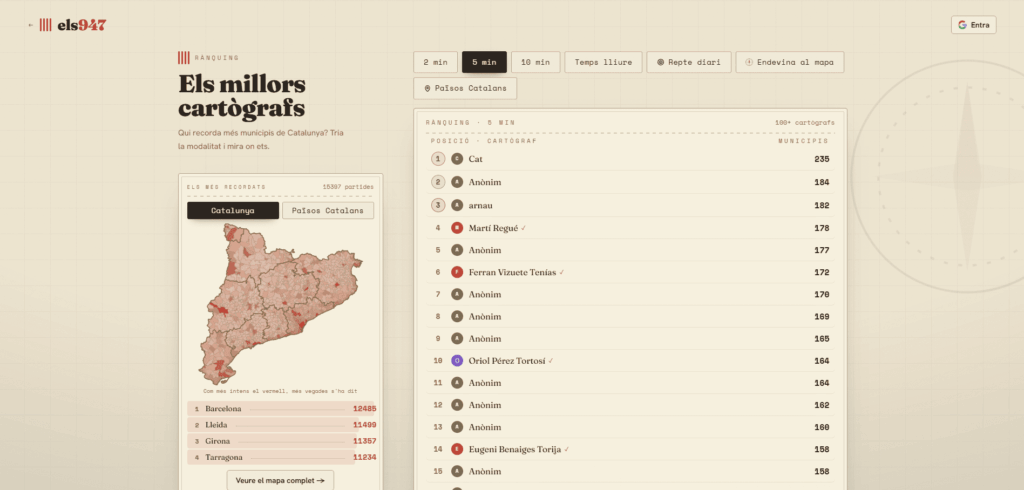
Task: Click the Anònim avatar in position 2
Action: point(457,182)
